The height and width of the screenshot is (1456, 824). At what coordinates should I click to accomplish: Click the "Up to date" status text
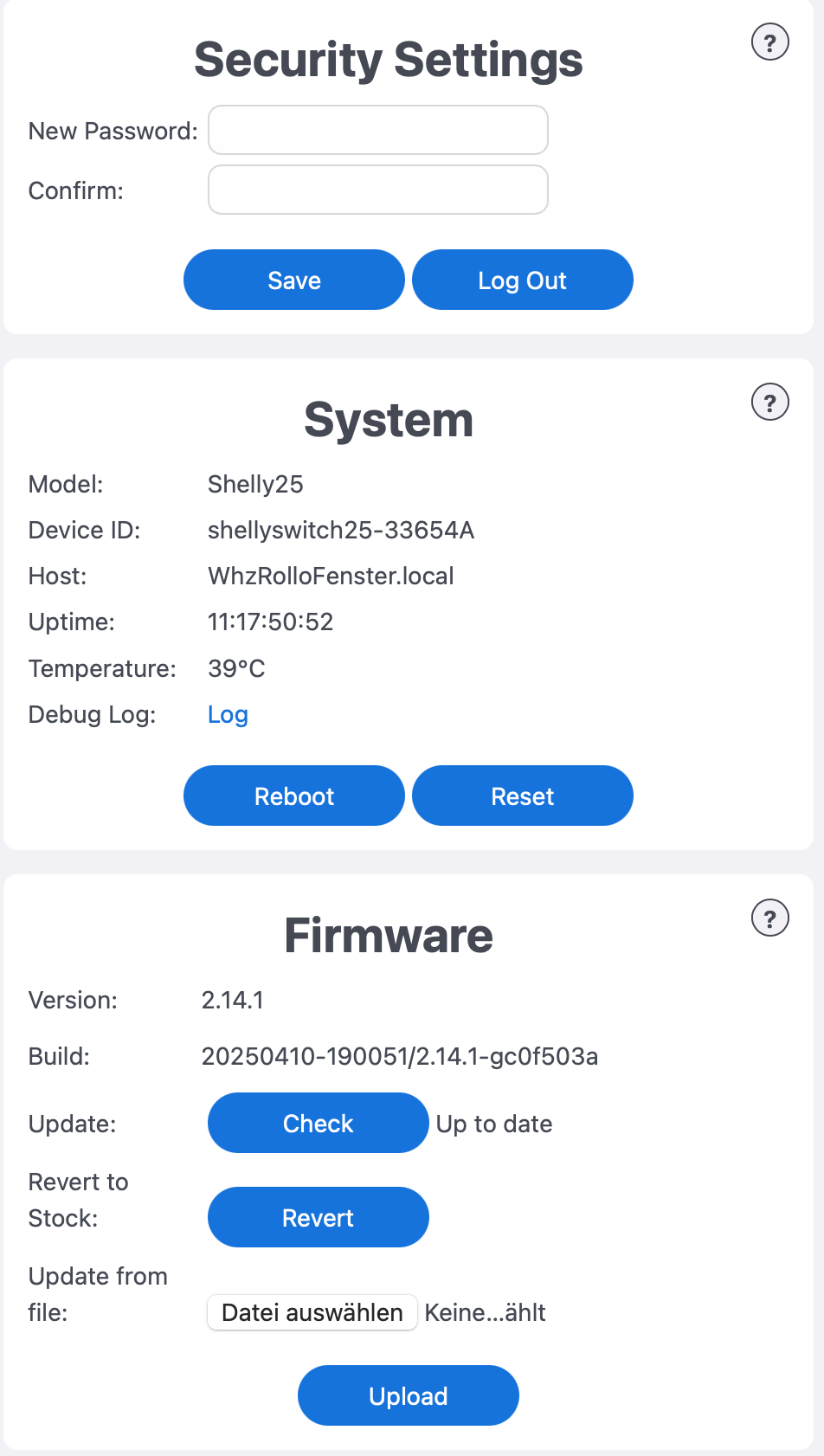tap(493, 1124)
